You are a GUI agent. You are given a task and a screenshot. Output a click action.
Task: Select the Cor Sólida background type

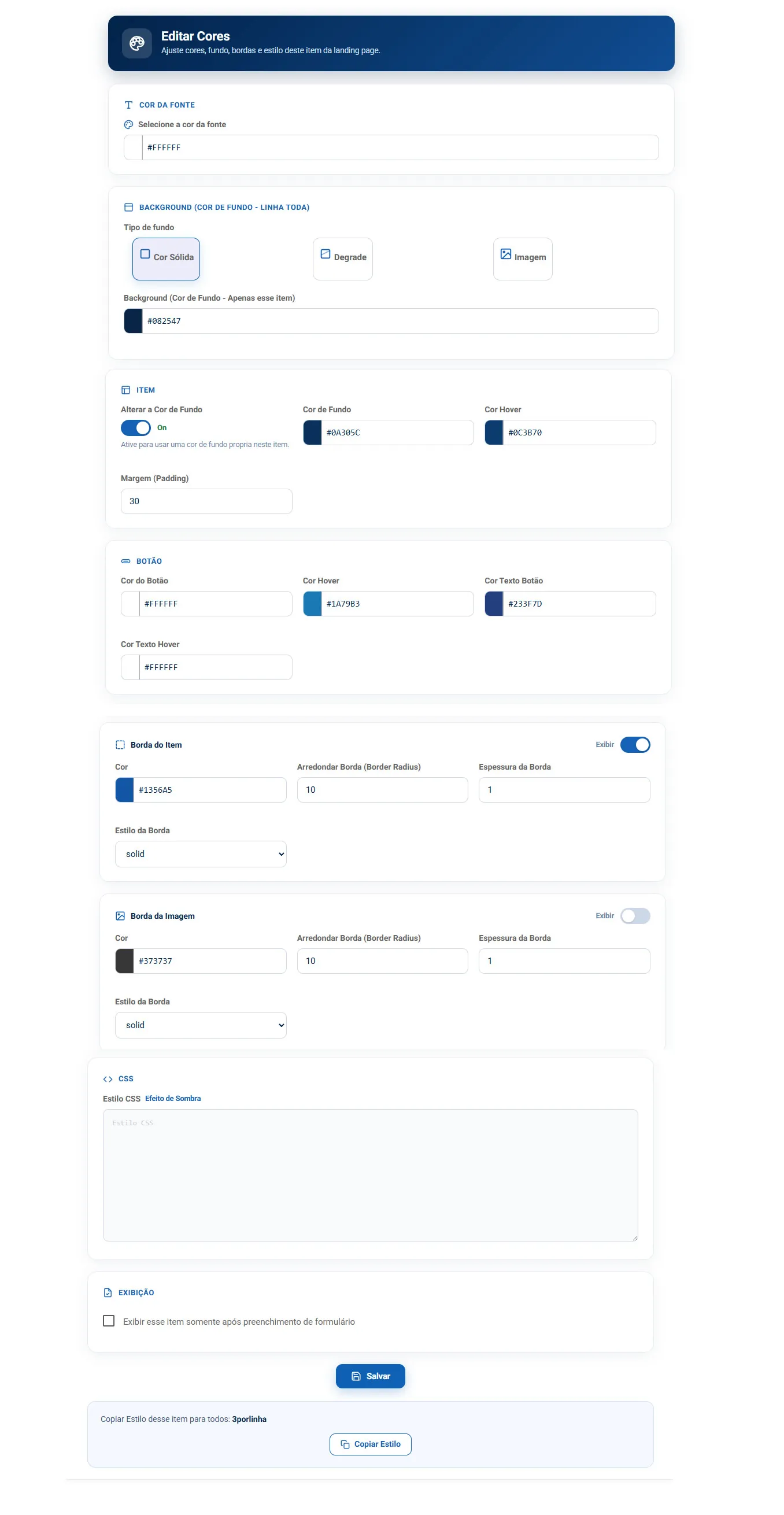tap(166, 259)
